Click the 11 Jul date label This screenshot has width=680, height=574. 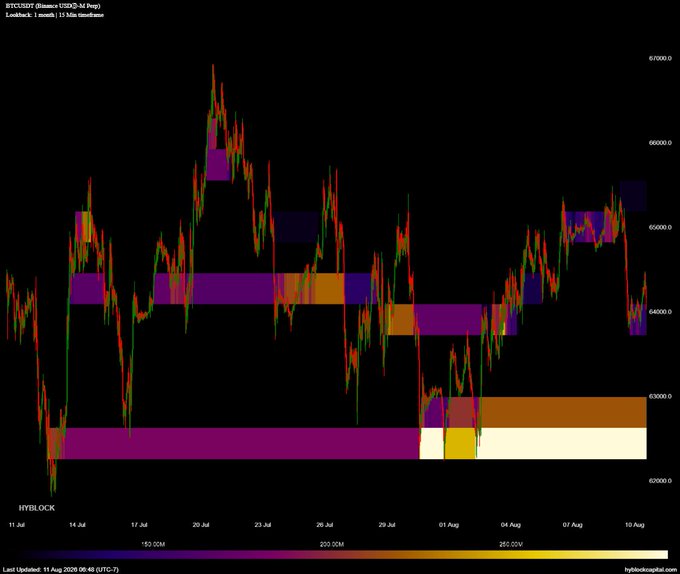(16, 525)
